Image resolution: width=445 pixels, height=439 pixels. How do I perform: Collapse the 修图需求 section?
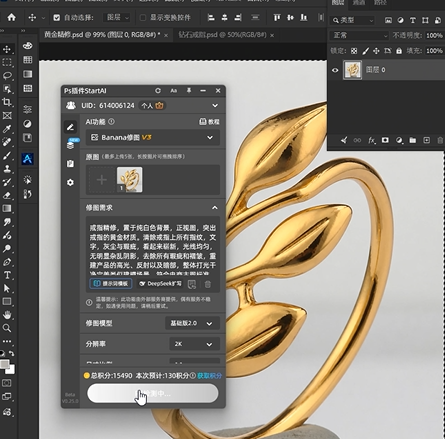tap(215, 208)
